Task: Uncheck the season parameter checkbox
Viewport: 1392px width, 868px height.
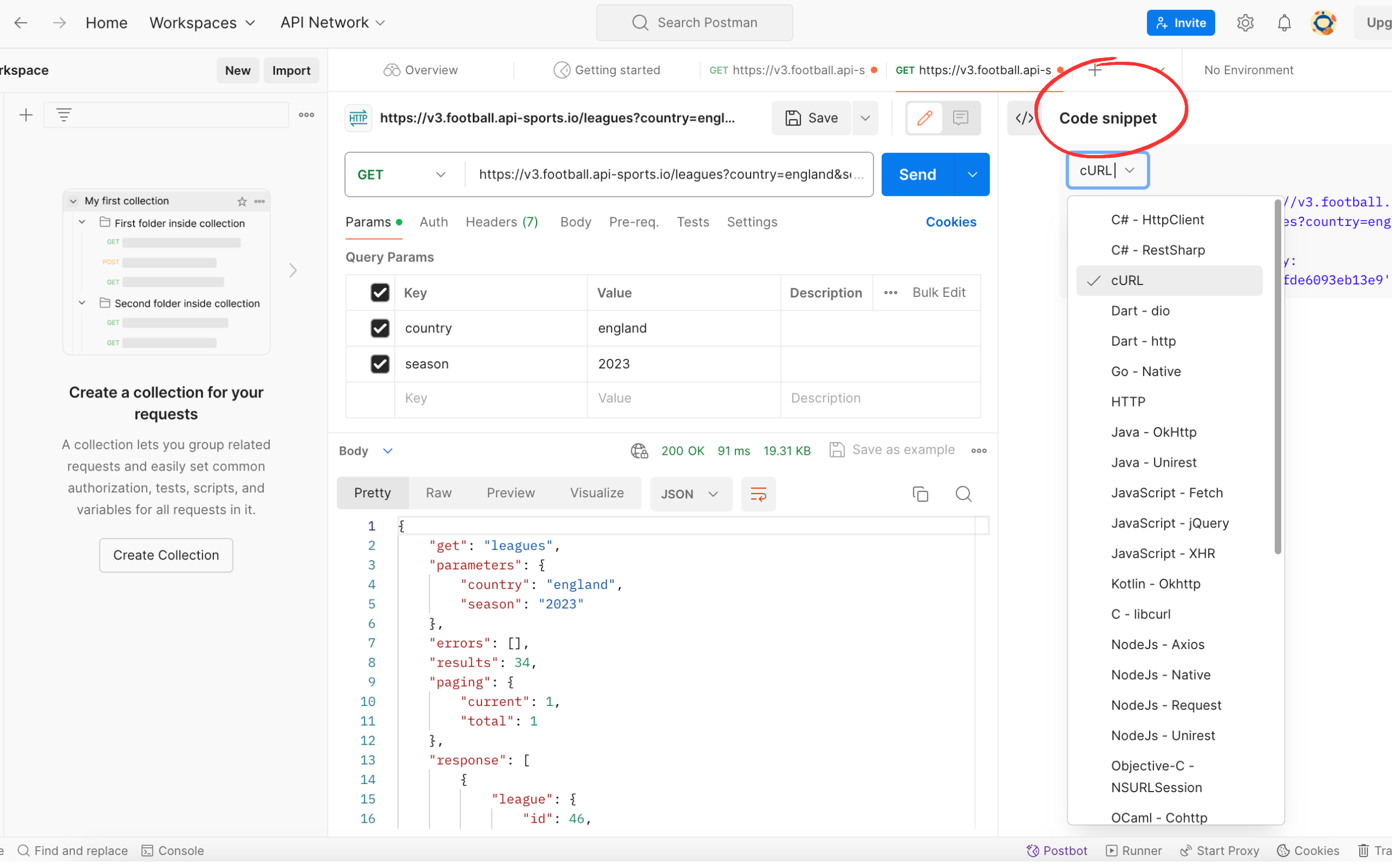Action: [379, 364]
